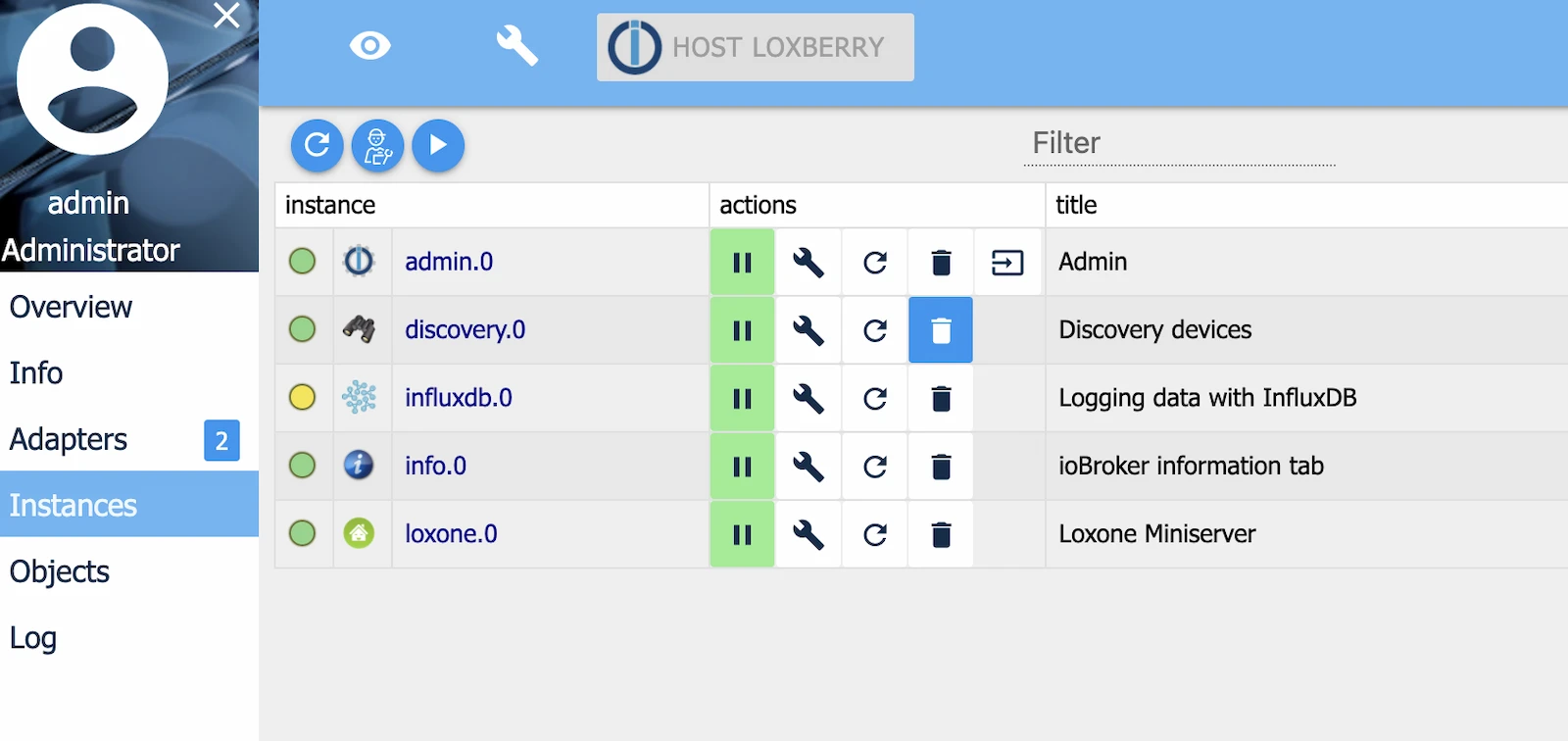
Task: Click the discovery.0 instance name
Action: pos(465,329)
